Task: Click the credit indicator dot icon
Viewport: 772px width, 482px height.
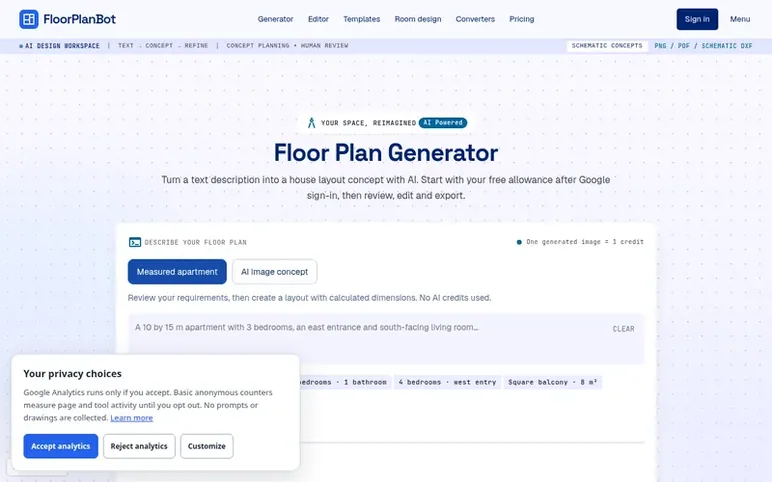Action: pyautogui.click(x=519, y=242)
